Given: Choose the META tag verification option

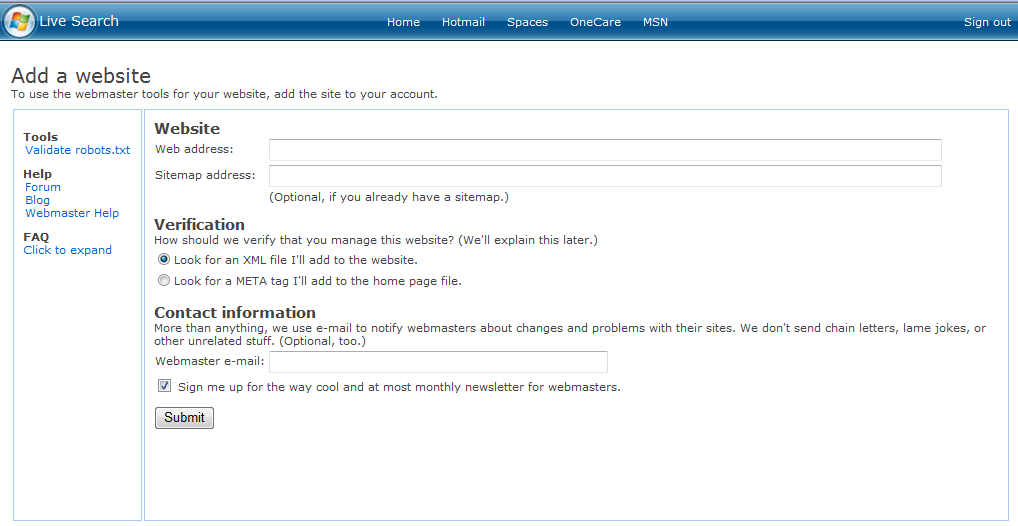Looking at the screenshot, I should tap(164, 281).
